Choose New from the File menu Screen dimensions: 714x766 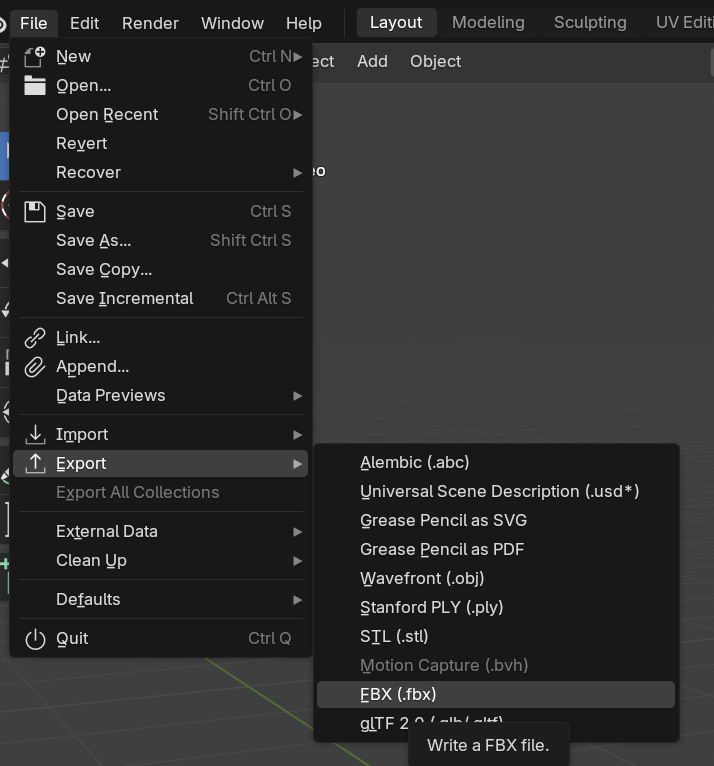coord(161,57)
